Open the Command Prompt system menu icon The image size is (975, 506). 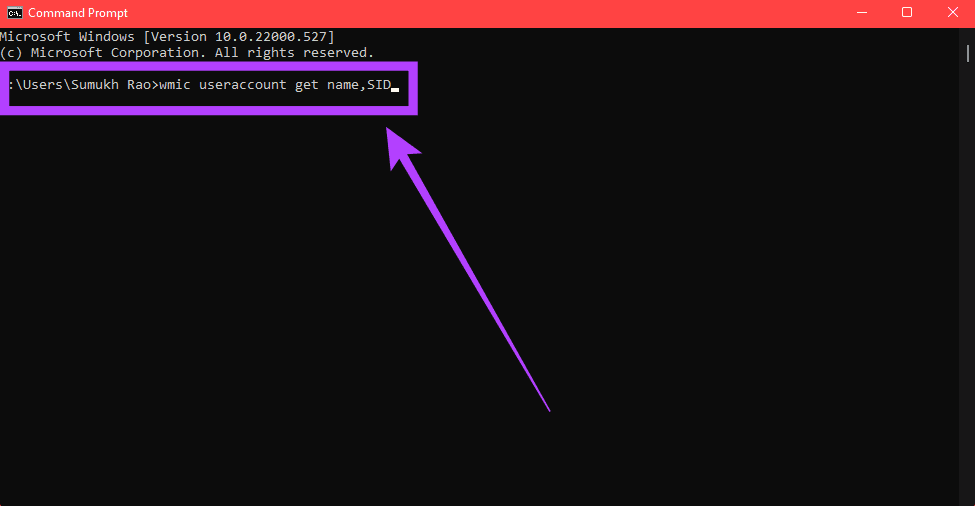[14, 12]
